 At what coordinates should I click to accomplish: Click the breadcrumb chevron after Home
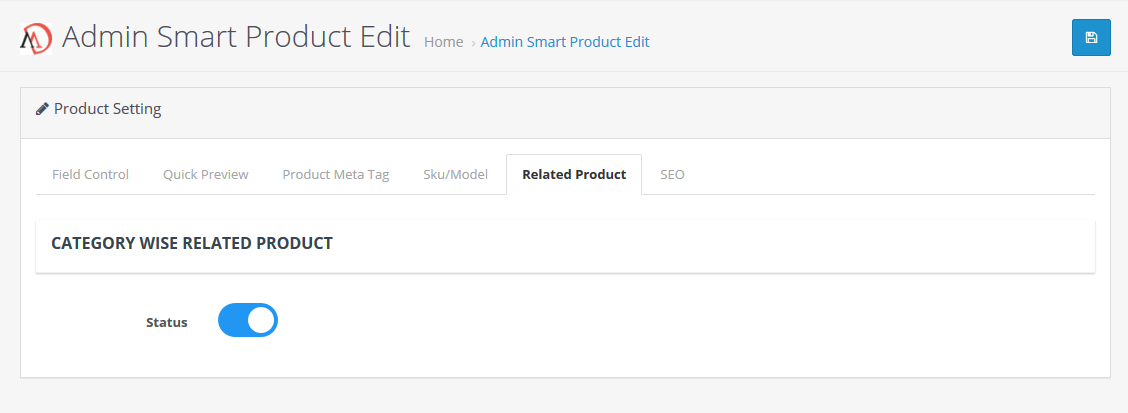click(473, 43)
